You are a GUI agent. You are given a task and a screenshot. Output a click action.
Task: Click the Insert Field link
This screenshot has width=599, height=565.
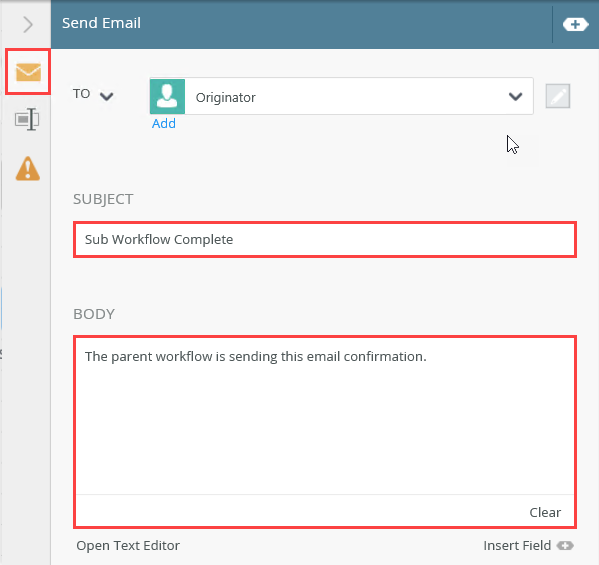517,546
